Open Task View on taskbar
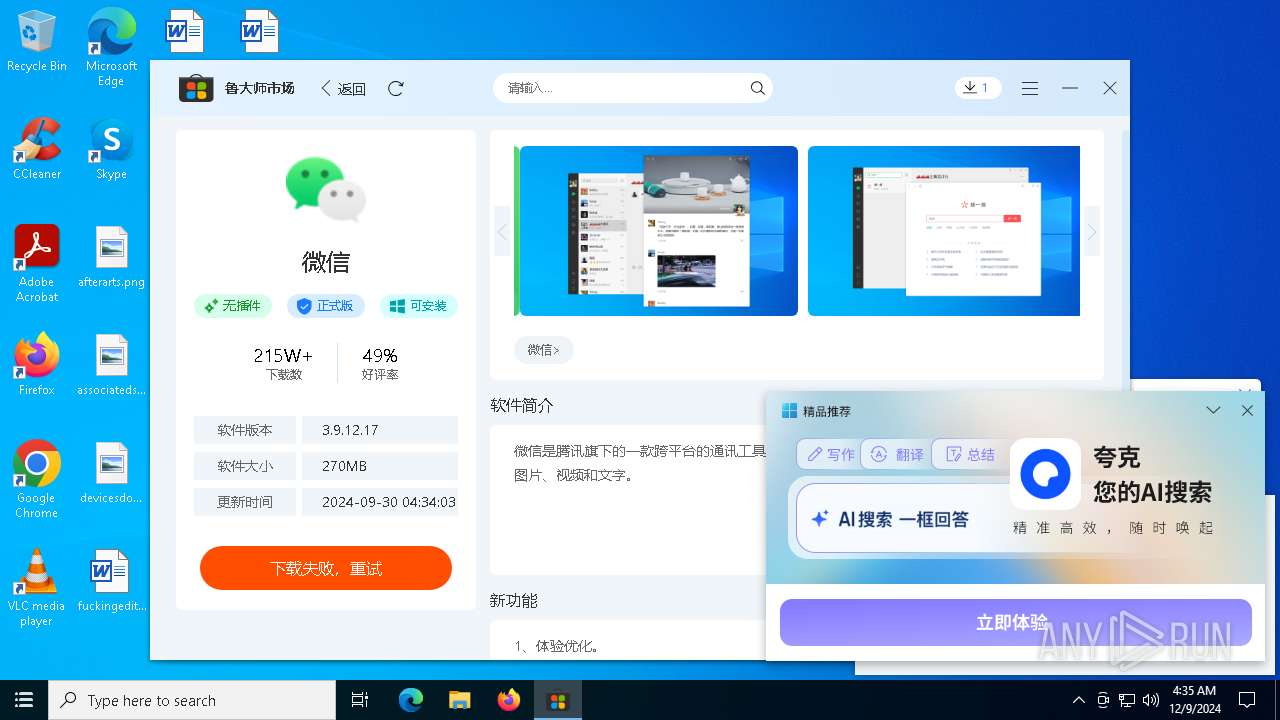 (x=360, y=700)
